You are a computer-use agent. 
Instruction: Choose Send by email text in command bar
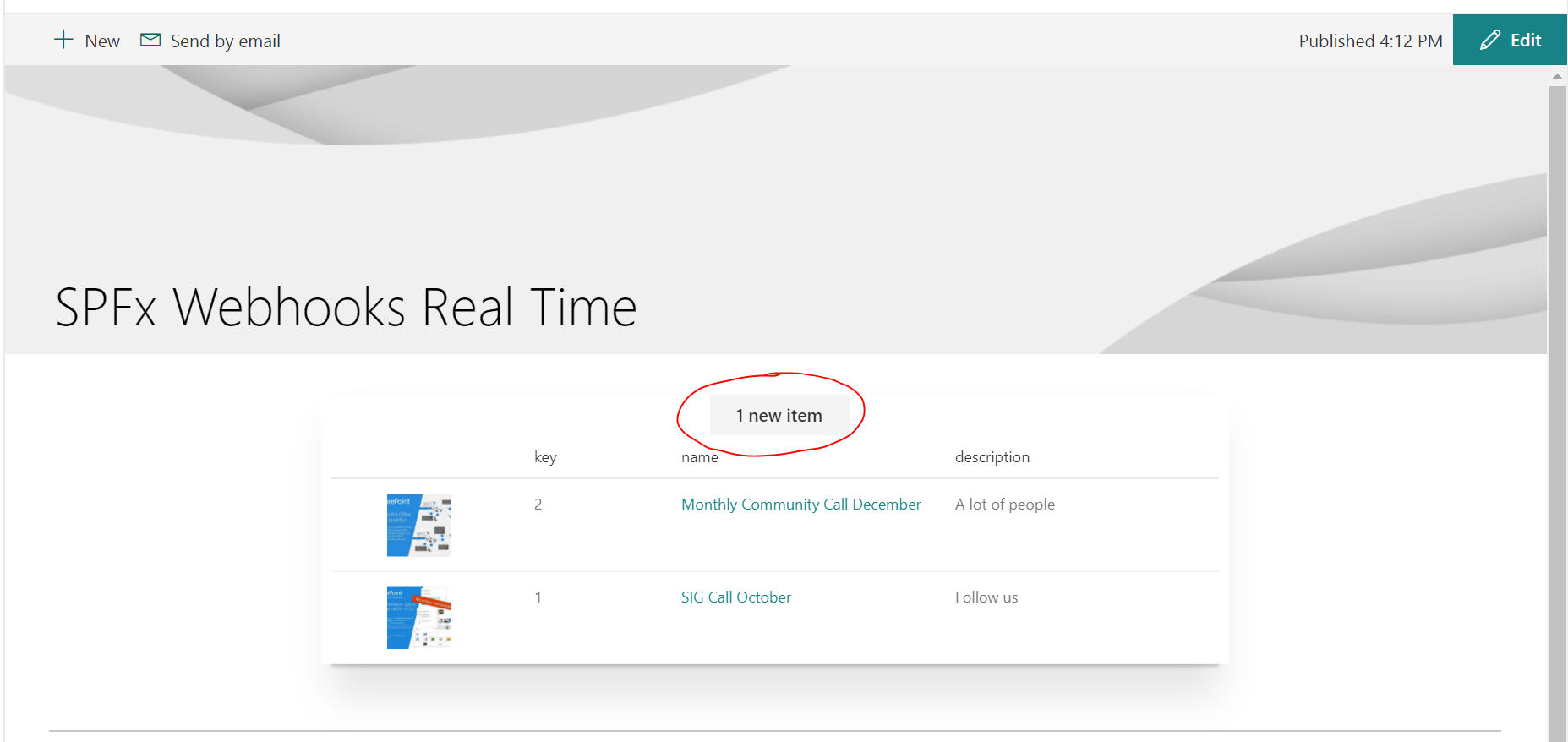225,41
